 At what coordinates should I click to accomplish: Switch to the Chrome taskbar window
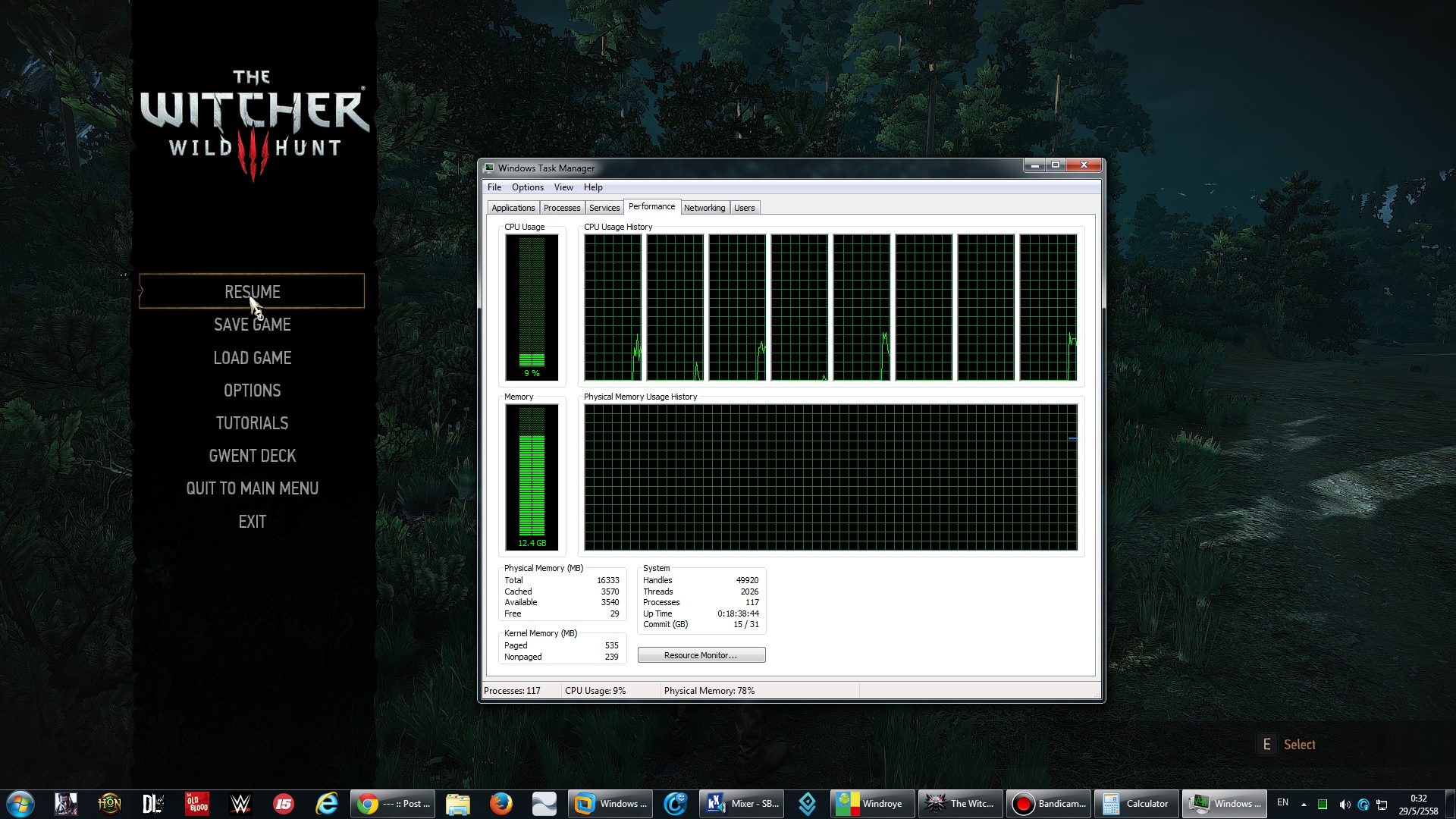394,804
